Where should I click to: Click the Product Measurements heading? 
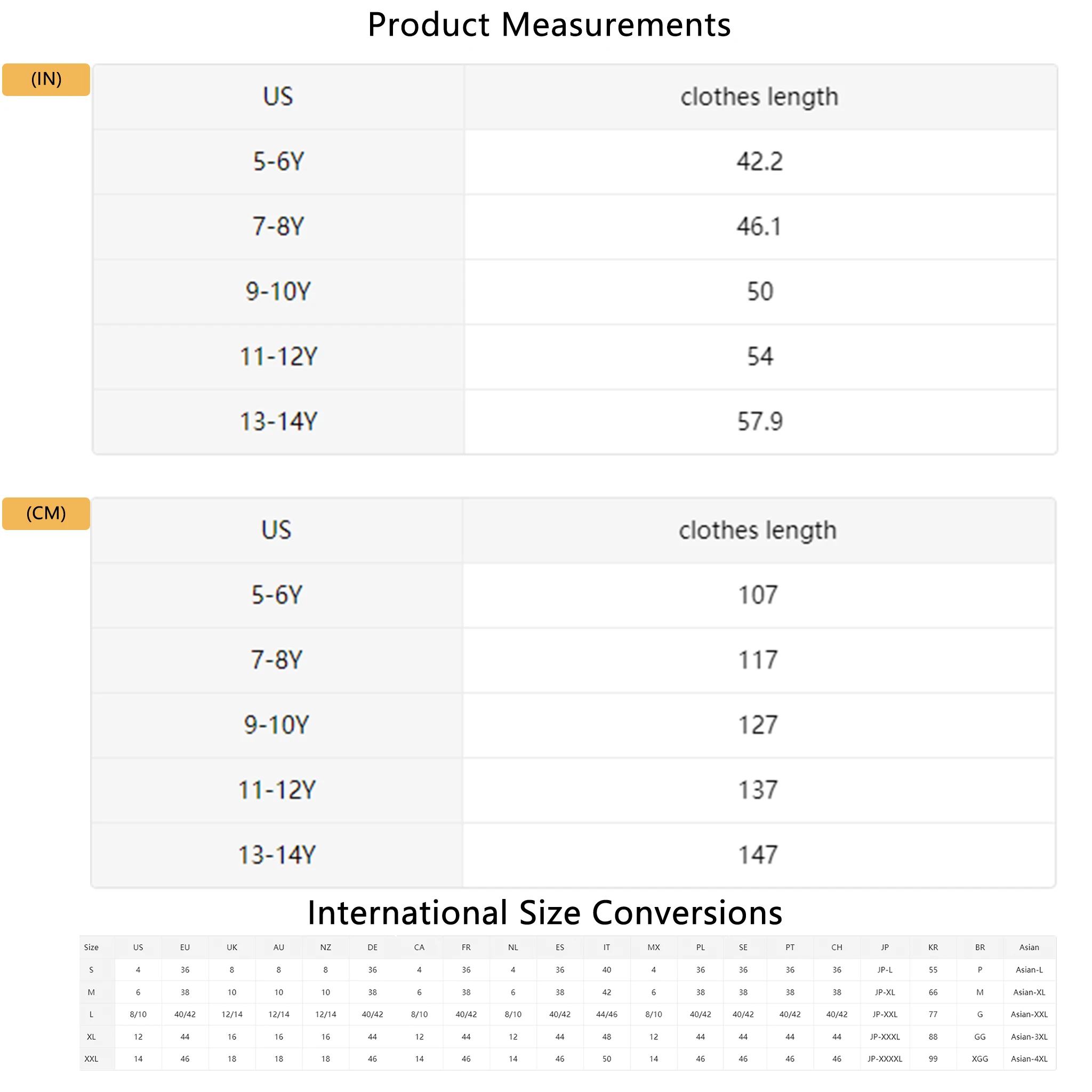click(x=548, y=25)
